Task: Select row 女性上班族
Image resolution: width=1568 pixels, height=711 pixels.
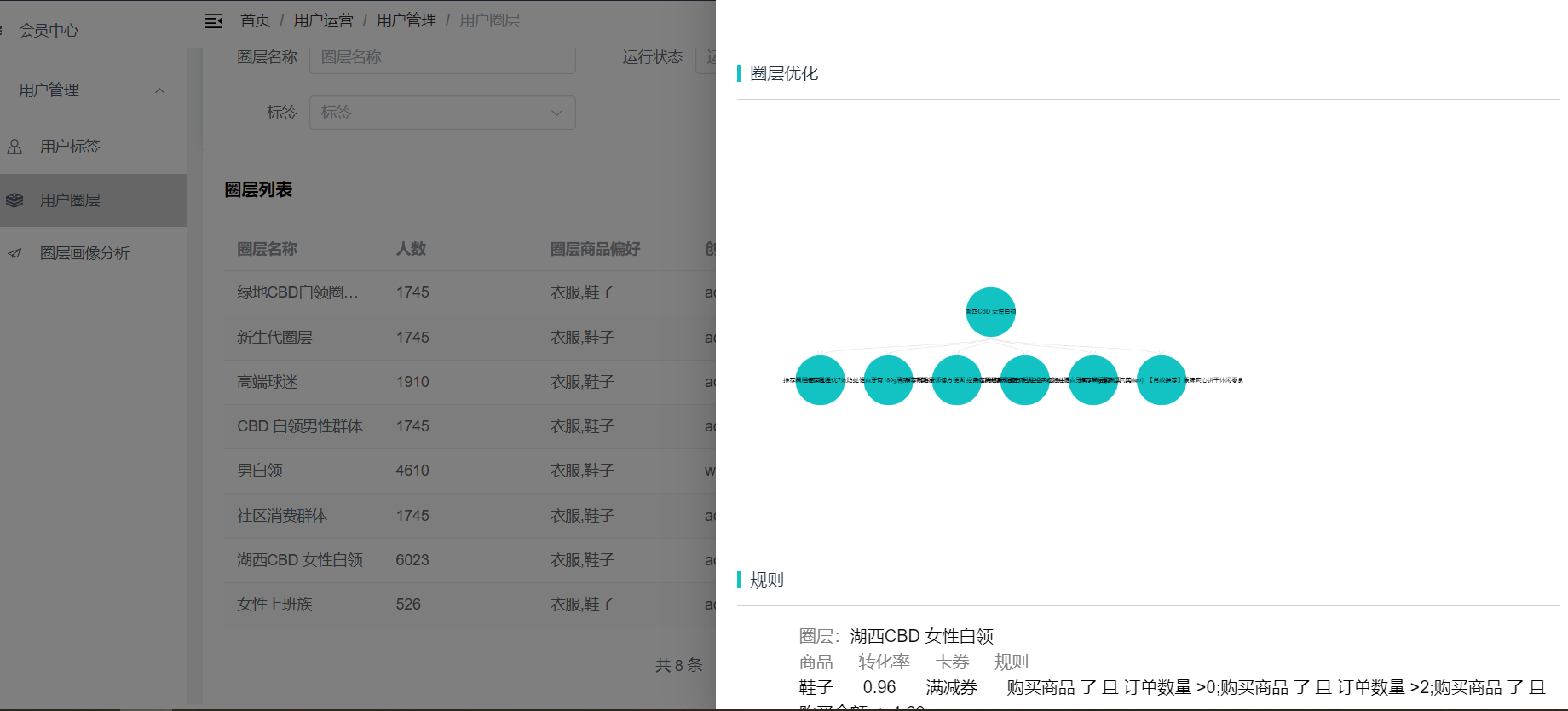Action: (x=470, y=604)
